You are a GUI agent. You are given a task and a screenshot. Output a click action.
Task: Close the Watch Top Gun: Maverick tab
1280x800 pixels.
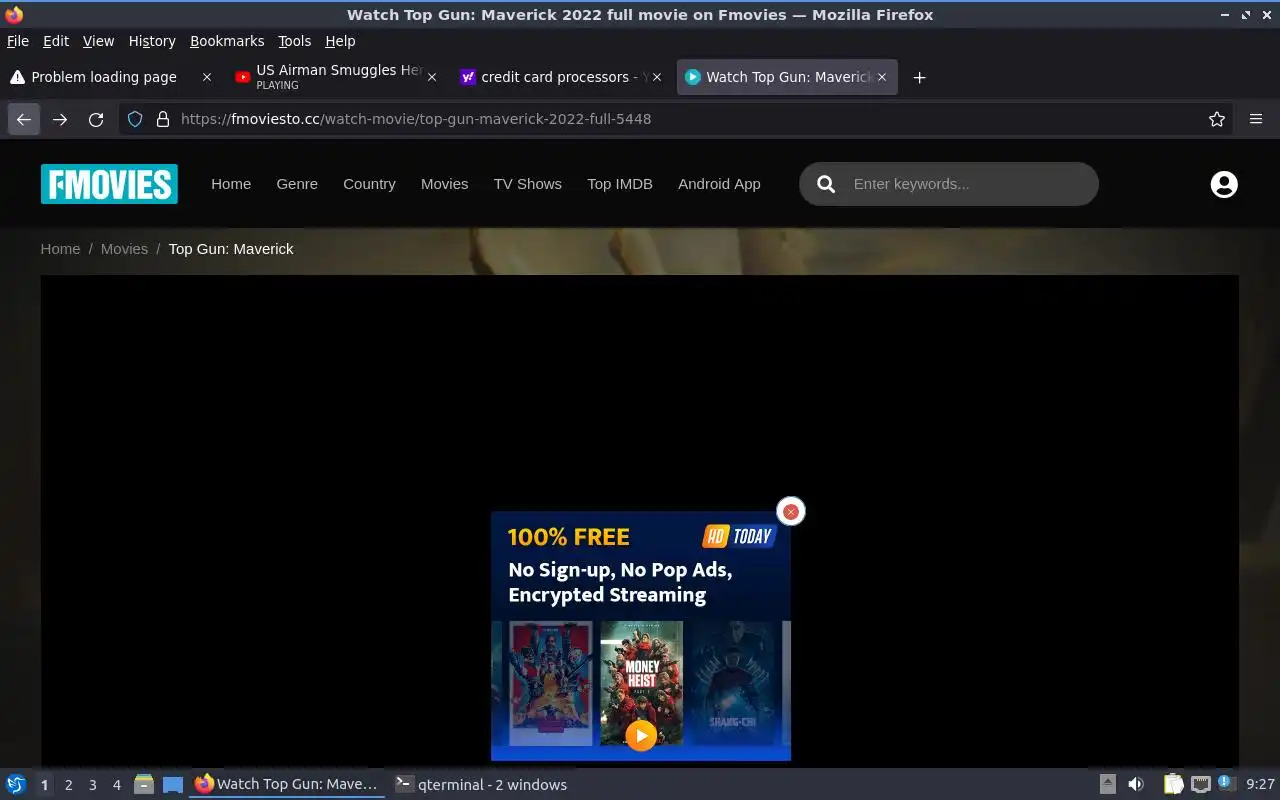882,77
